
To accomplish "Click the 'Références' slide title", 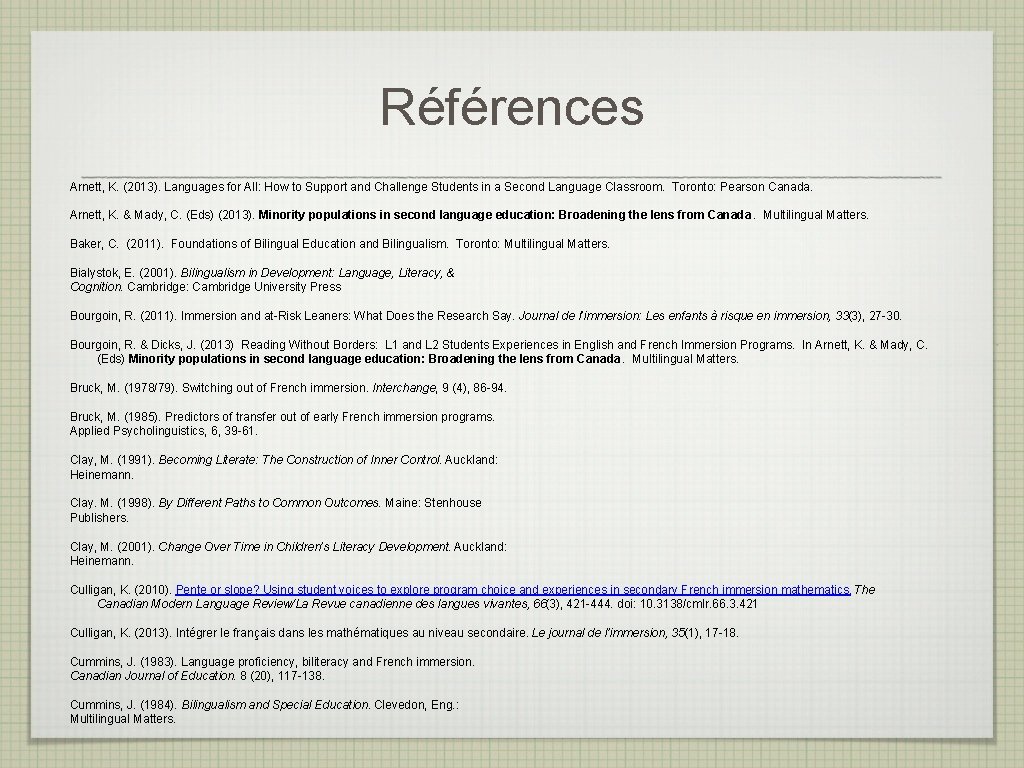I will point(512,106).
